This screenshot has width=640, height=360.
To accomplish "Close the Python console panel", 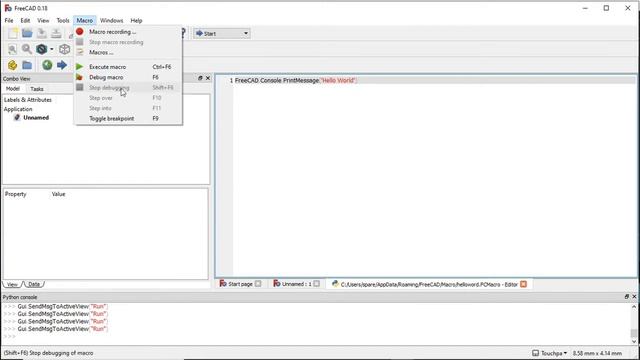I will pyautogui.click(x=634, y=297).
